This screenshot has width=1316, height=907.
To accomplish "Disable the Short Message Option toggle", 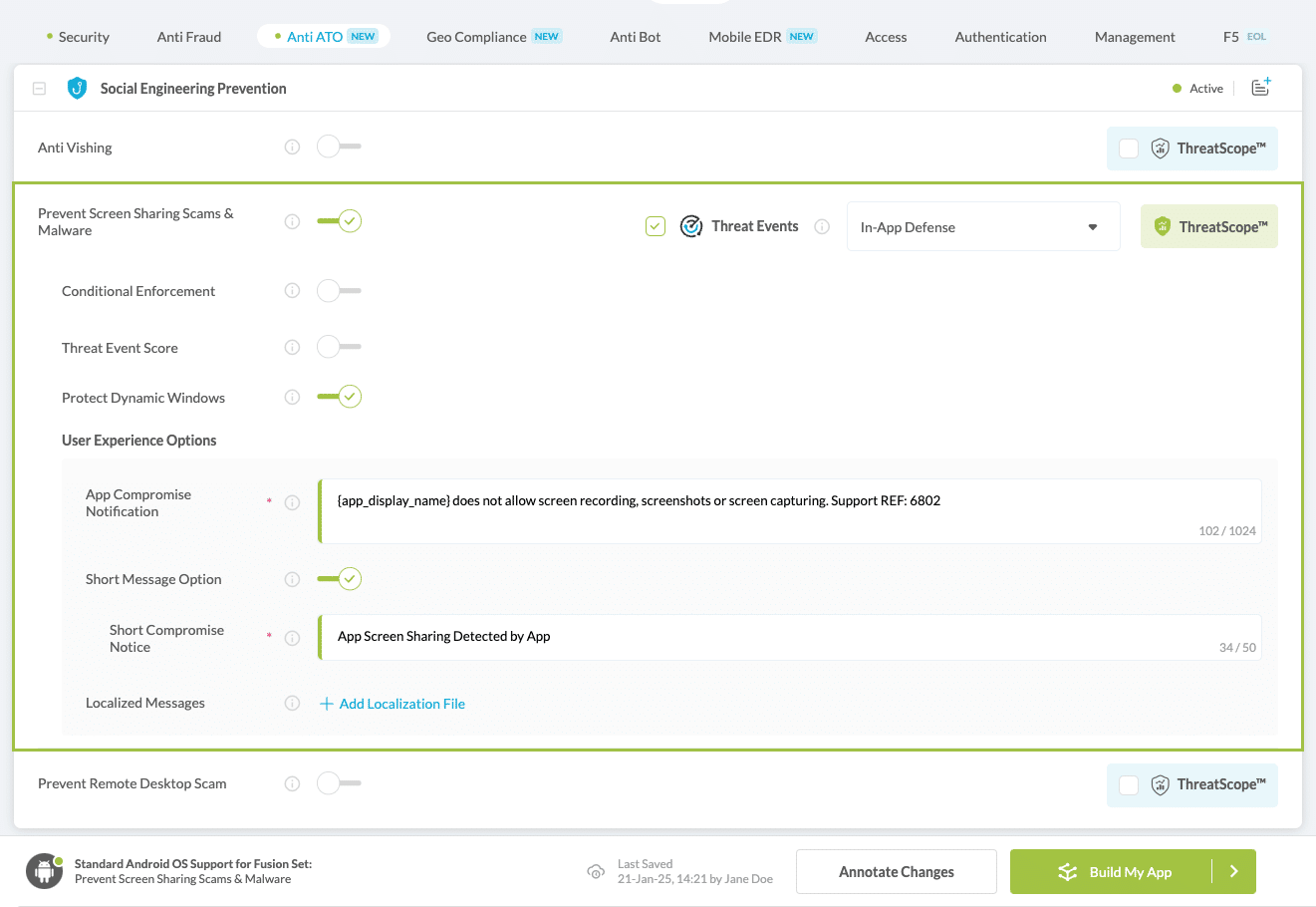I will tap(339, 579).
